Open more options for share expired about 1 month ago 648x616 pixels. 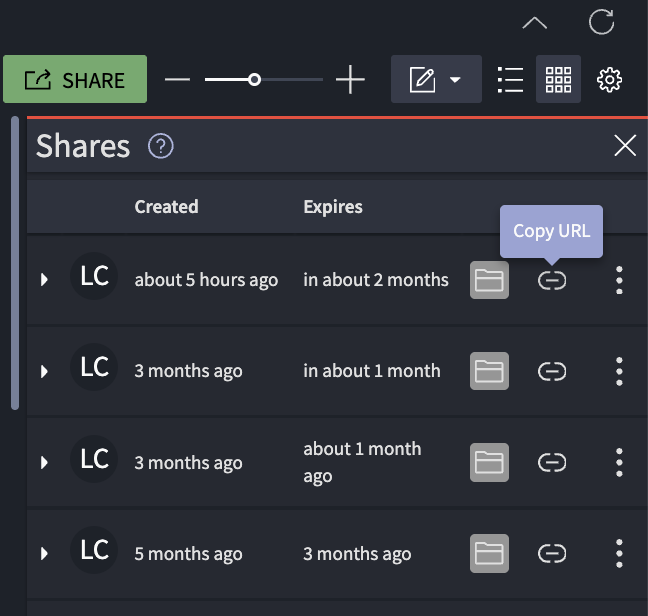(620, 462)
